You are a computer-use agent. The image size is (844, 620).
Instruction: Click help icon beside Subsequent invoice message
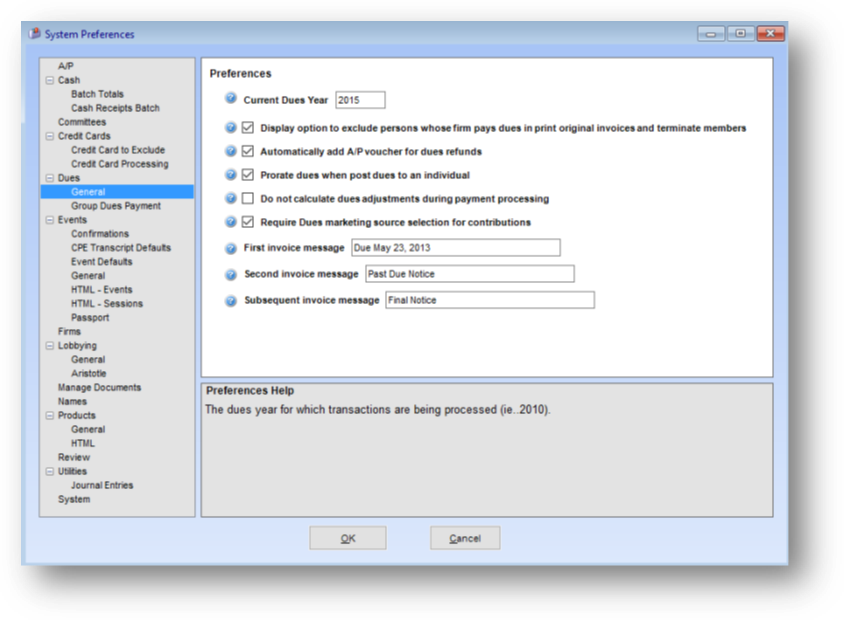pyautogui.click(x=230, y=300)
